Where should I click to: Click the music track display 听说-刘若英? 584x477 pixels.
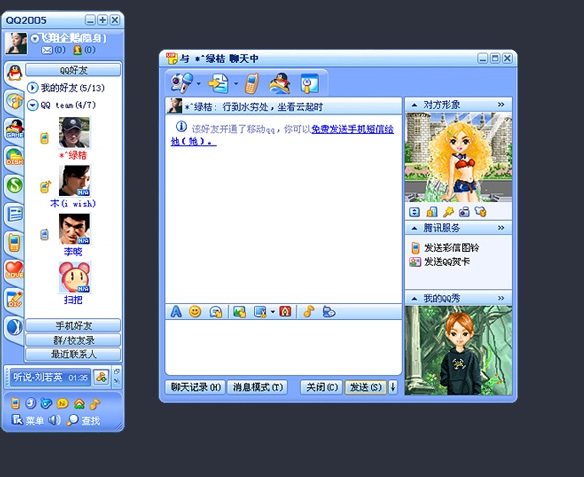[50, 378]
